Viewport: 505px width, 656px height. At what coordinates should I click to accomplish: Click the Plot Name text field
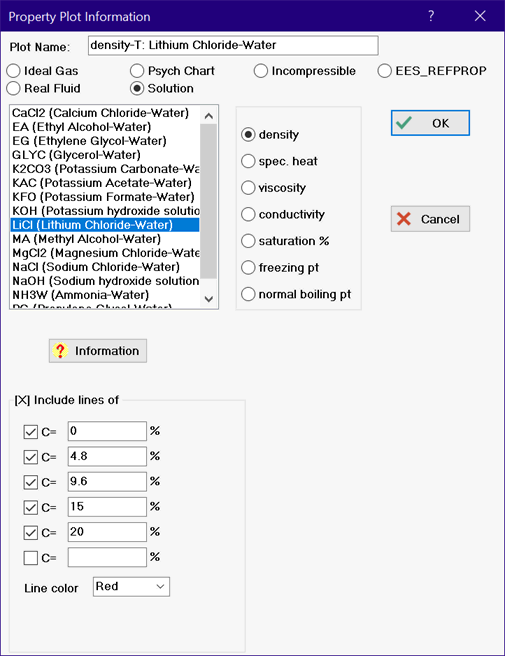click(x=233, y=45)
